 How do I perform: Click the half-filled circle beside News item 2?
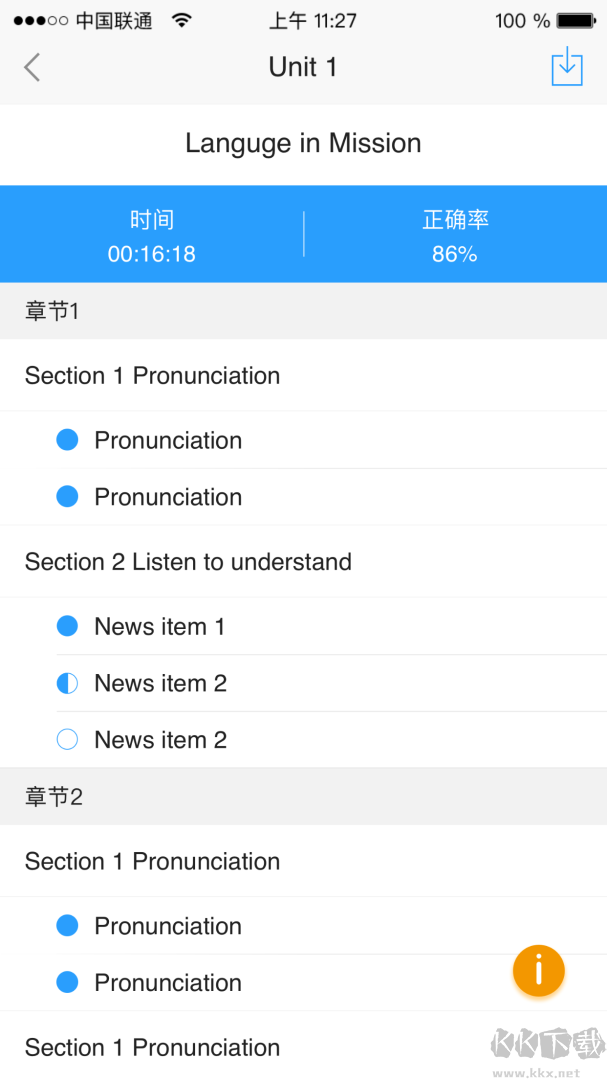point(67,683)
